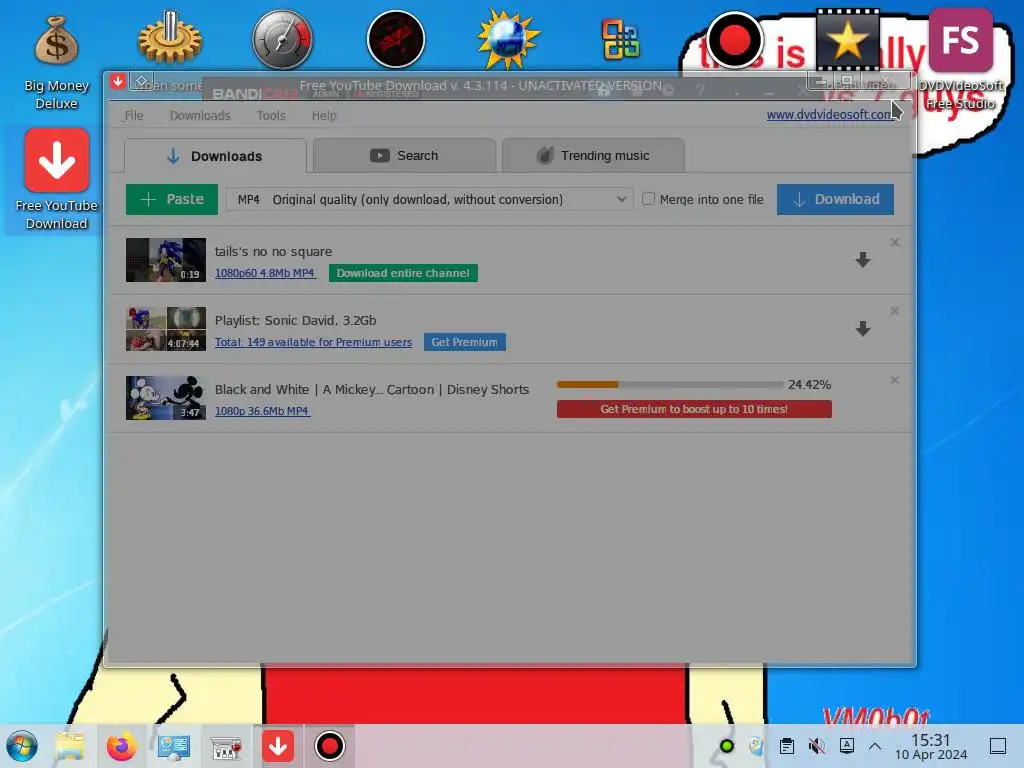1024x768 pixels.
Task: Remove Playlist Sonic David from the list
Action: click(895, 311)
